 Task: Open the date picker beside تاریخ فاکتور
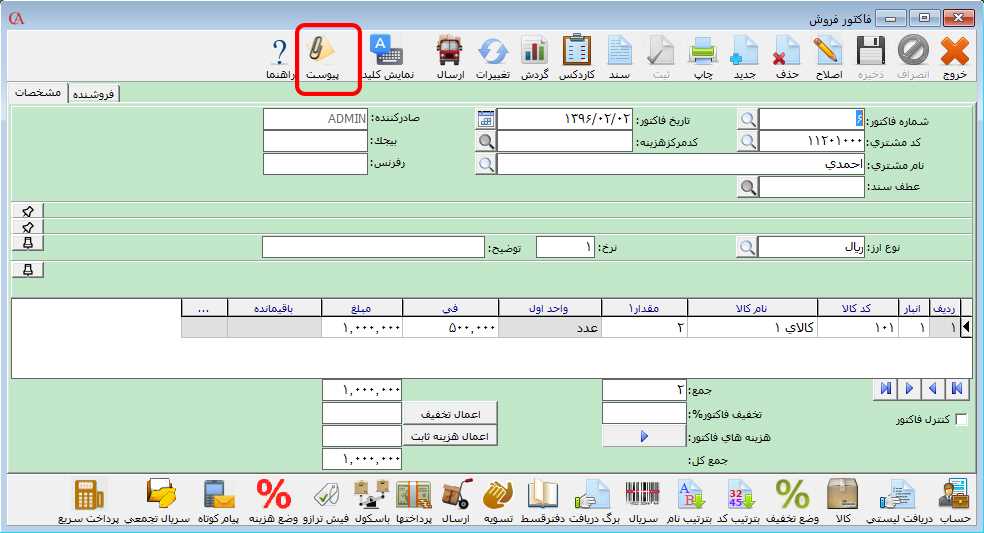pos(486,119)
